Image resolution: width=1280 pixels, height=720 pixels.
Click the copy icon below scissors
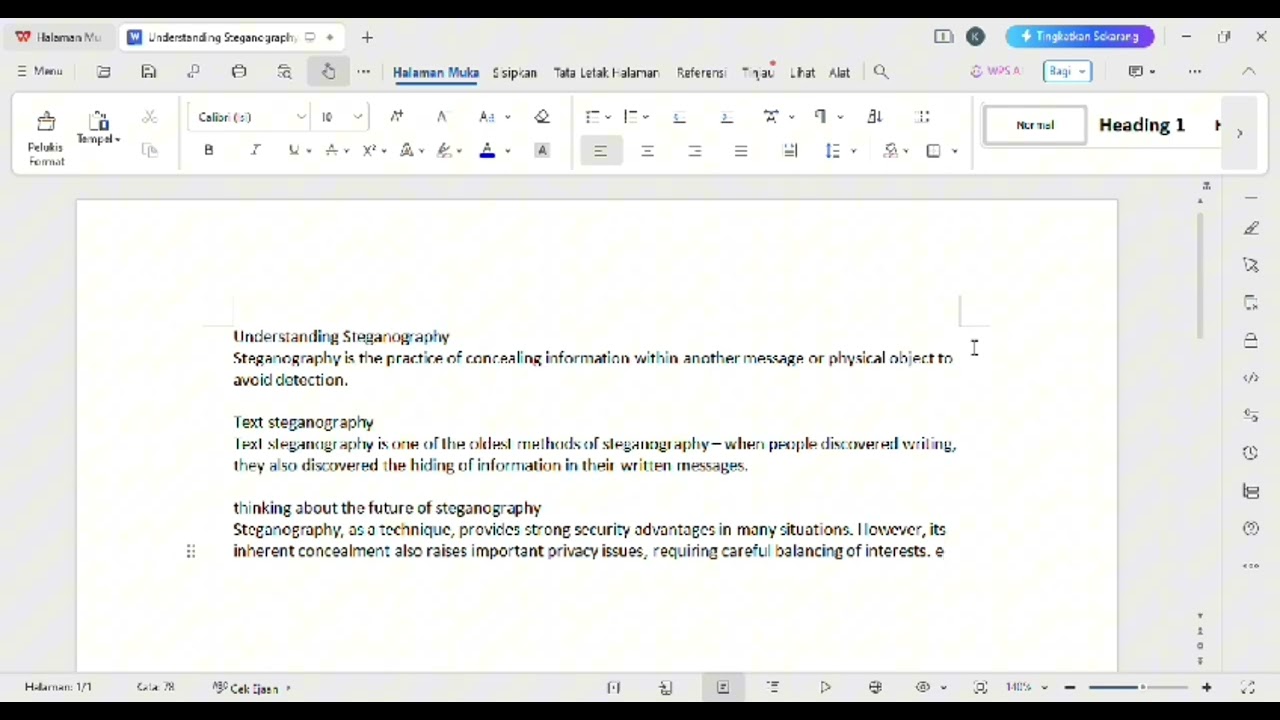point(150,150)
